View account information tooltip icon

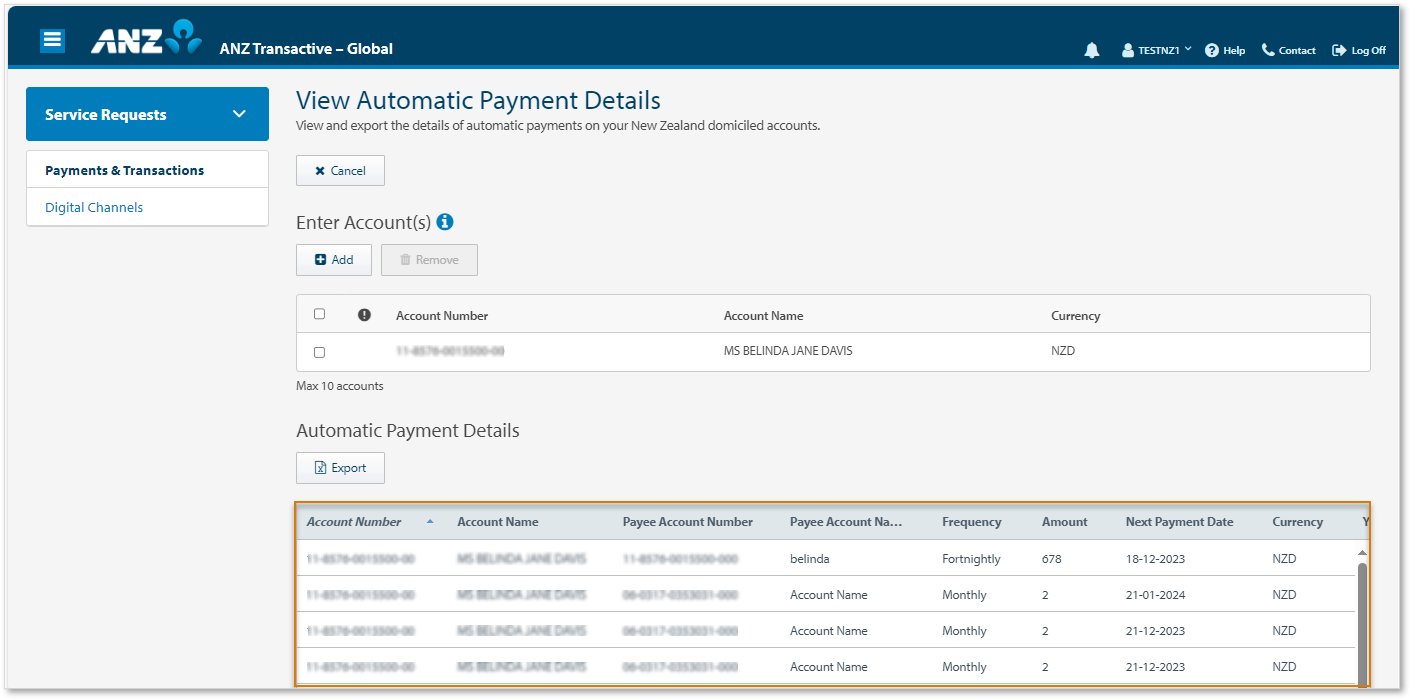[x=446, y=222]
